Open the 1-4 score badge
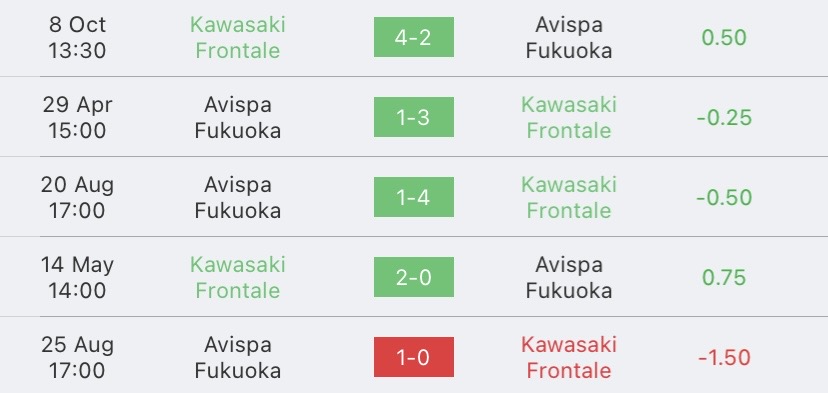 413,197
